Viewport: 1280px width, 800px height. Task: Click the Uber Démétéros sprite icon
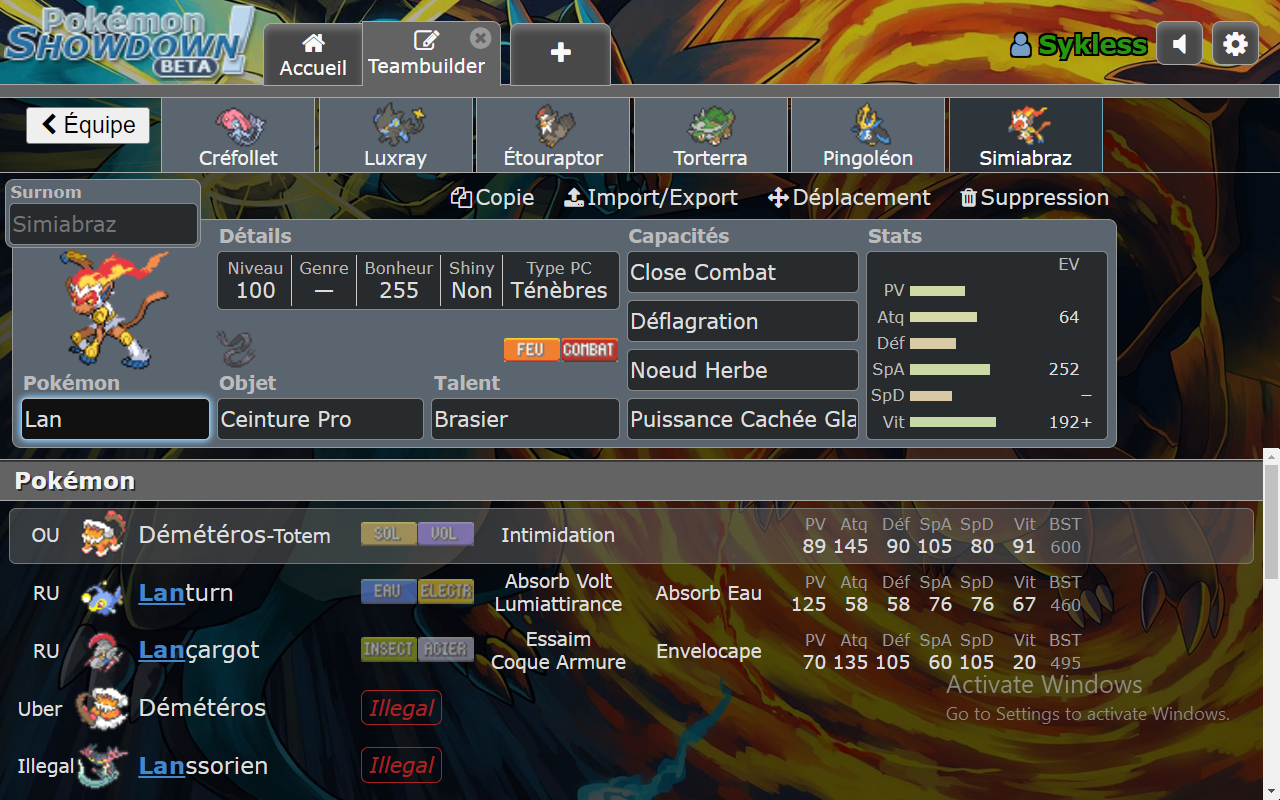(102, 708)
